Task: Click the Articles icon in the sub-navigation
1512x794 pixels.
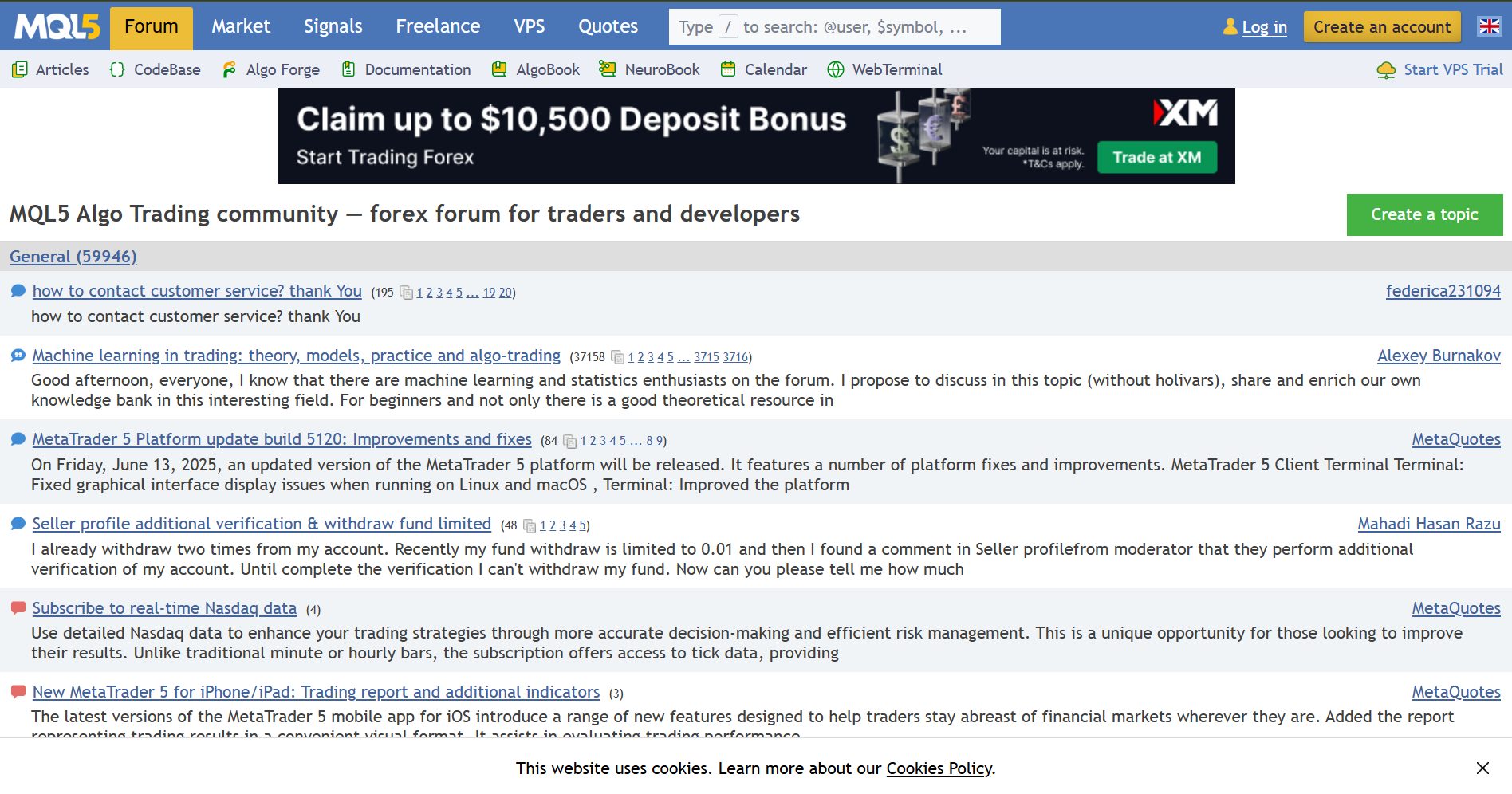Action: click(x=20, y=69)
